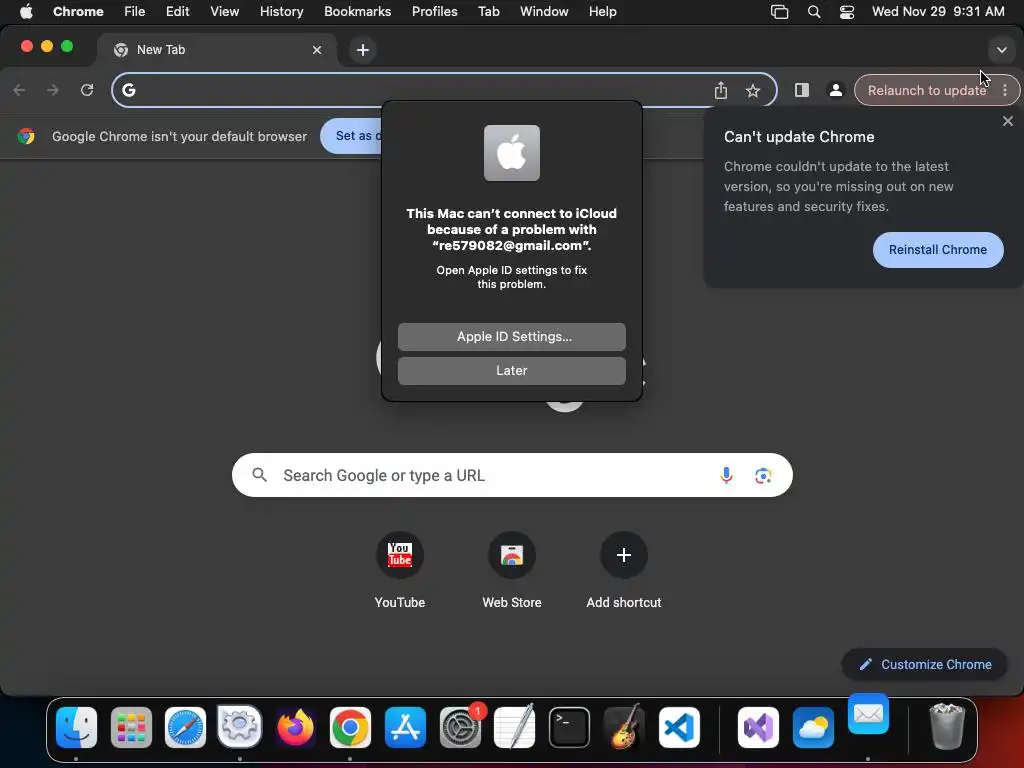
Task: Select the New Tab tab
Action: pos(217,50)
